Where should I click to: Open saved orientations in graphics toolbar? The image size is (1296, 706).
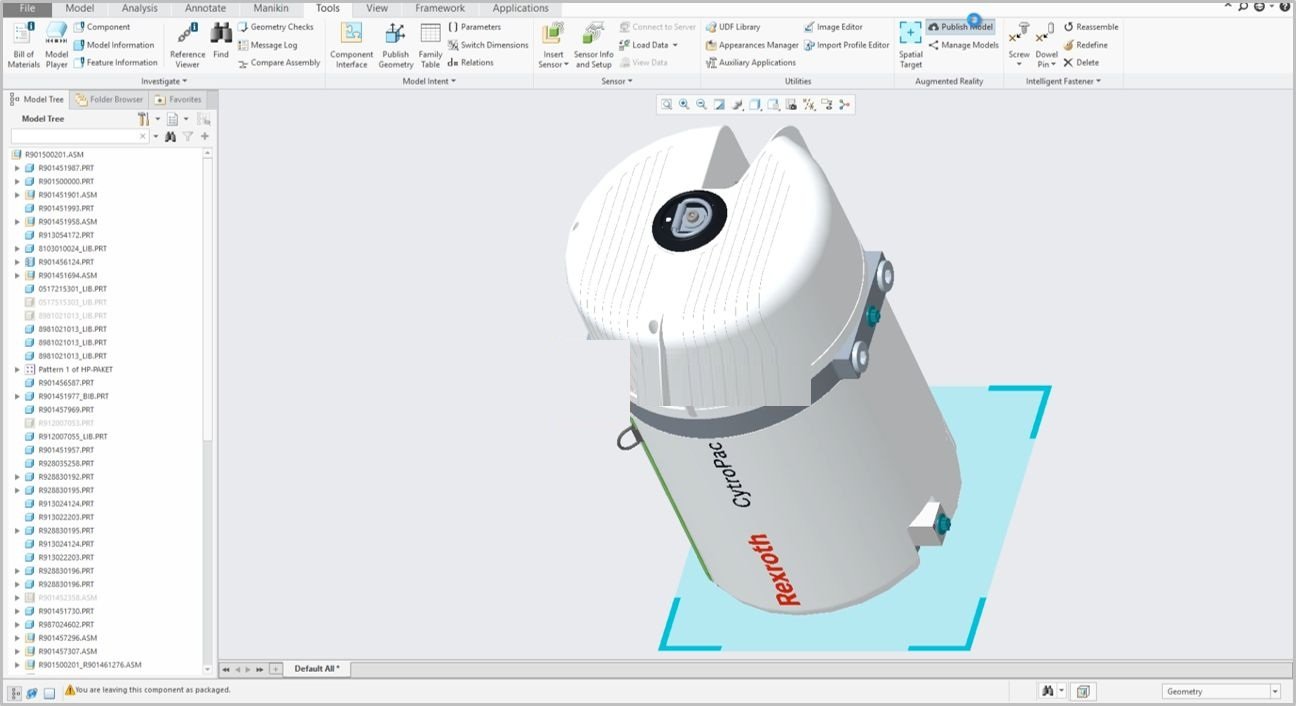[x=773, y=104]
